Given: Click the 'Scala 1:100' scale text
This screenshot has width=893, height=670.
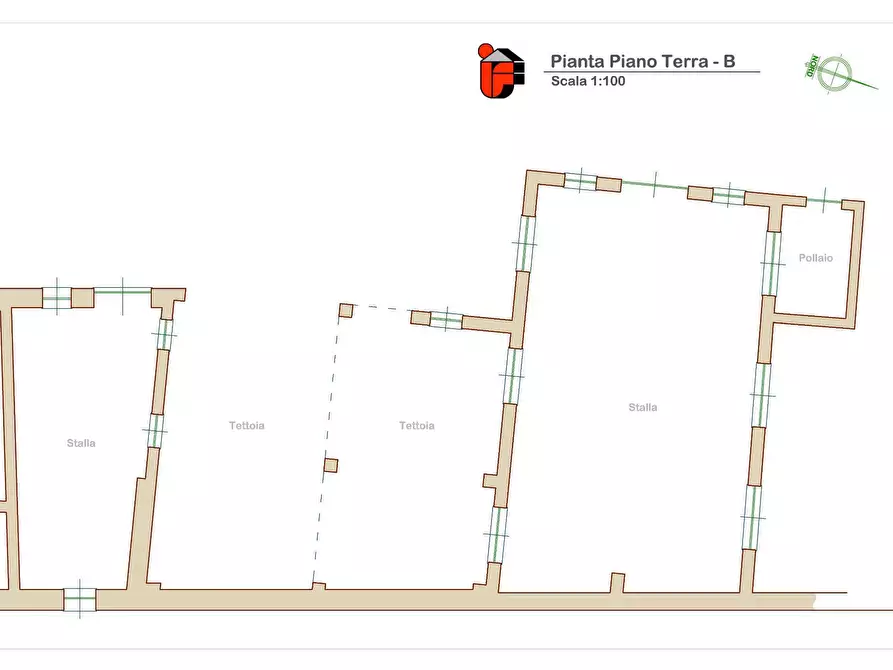Looking at the screenshot, I should (588, 81).
